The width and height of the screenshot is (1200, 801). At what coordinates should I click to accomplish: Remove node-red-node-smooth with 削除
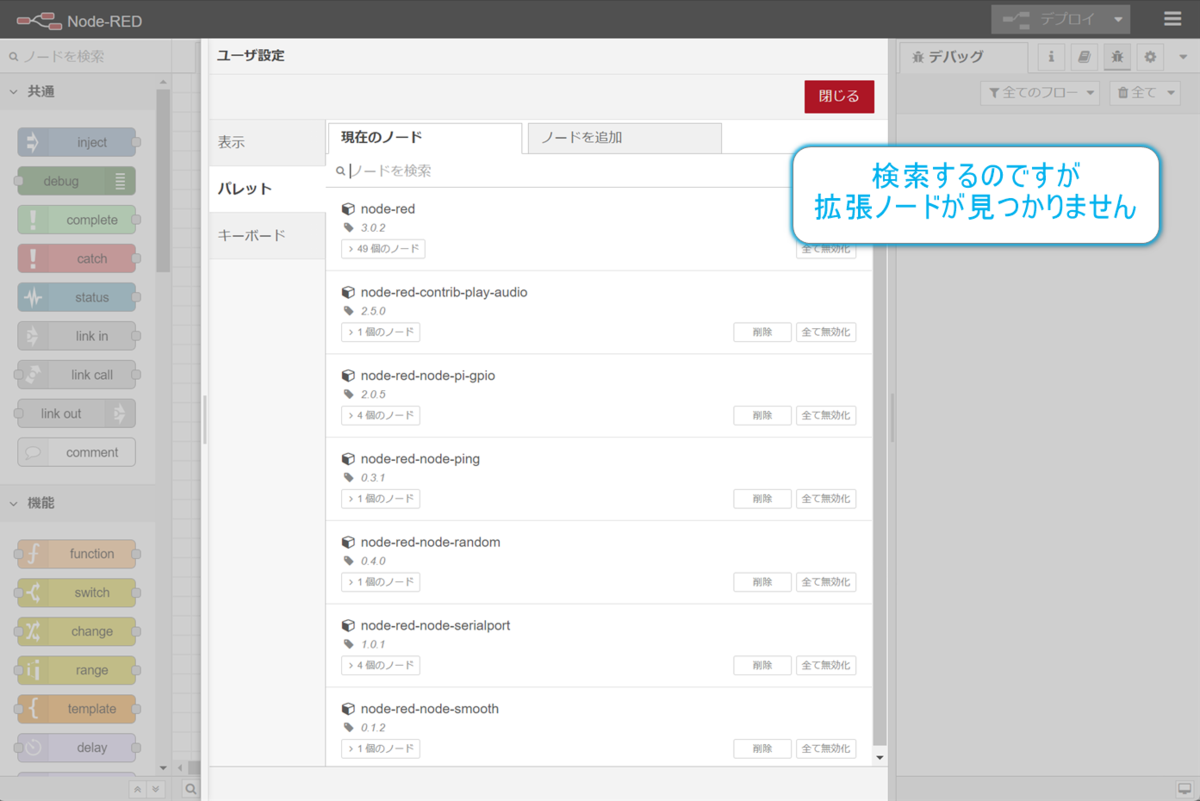(762, 748)
